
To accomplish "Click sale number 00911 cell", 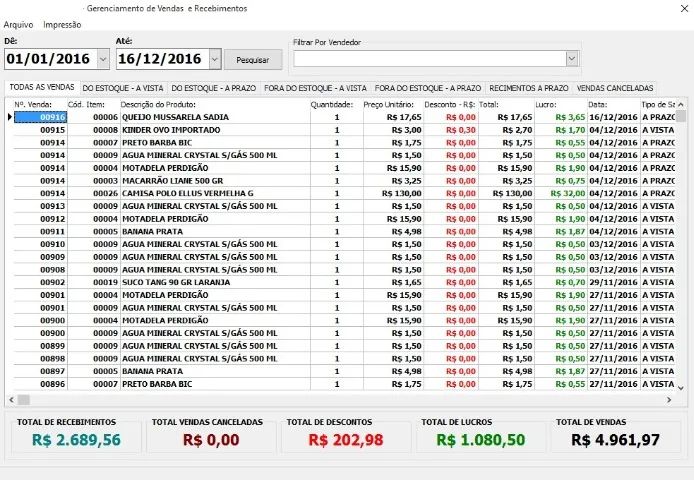I will [40, 232].
